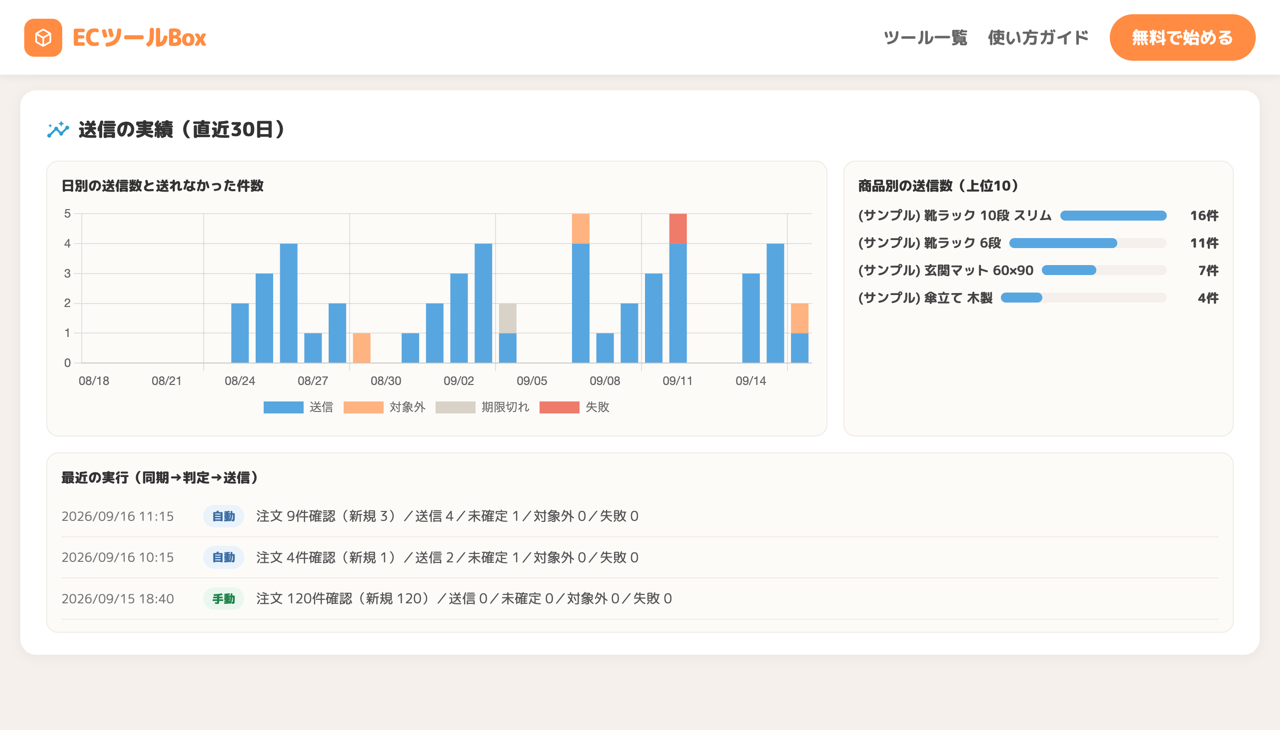Click the heading 日別の送信数と送れなかった件数
Viewport: 1280px width, 730px height.
pyautogui.click(x=162, y=186)
